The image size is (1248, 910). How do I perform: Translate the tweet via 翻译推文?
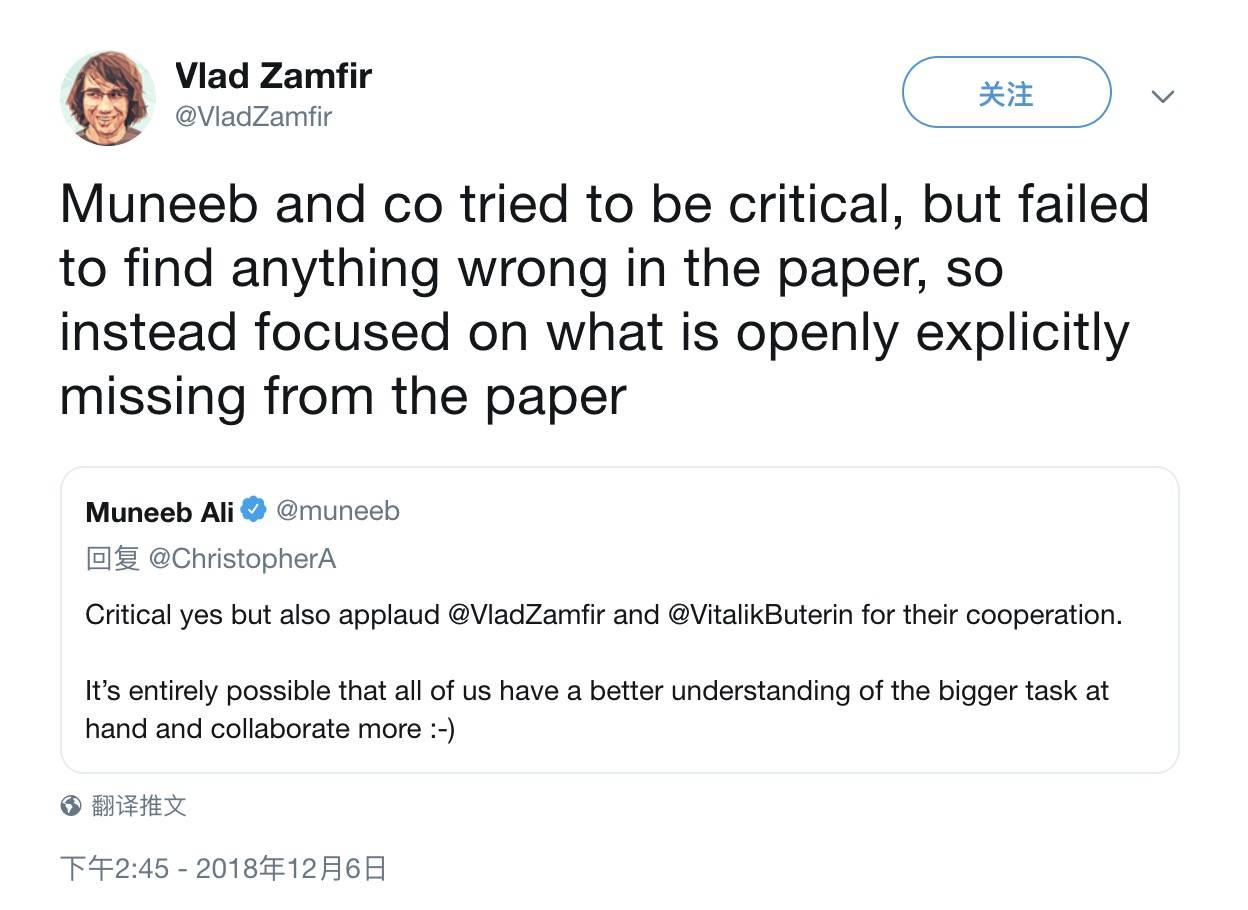coord(139,805)
